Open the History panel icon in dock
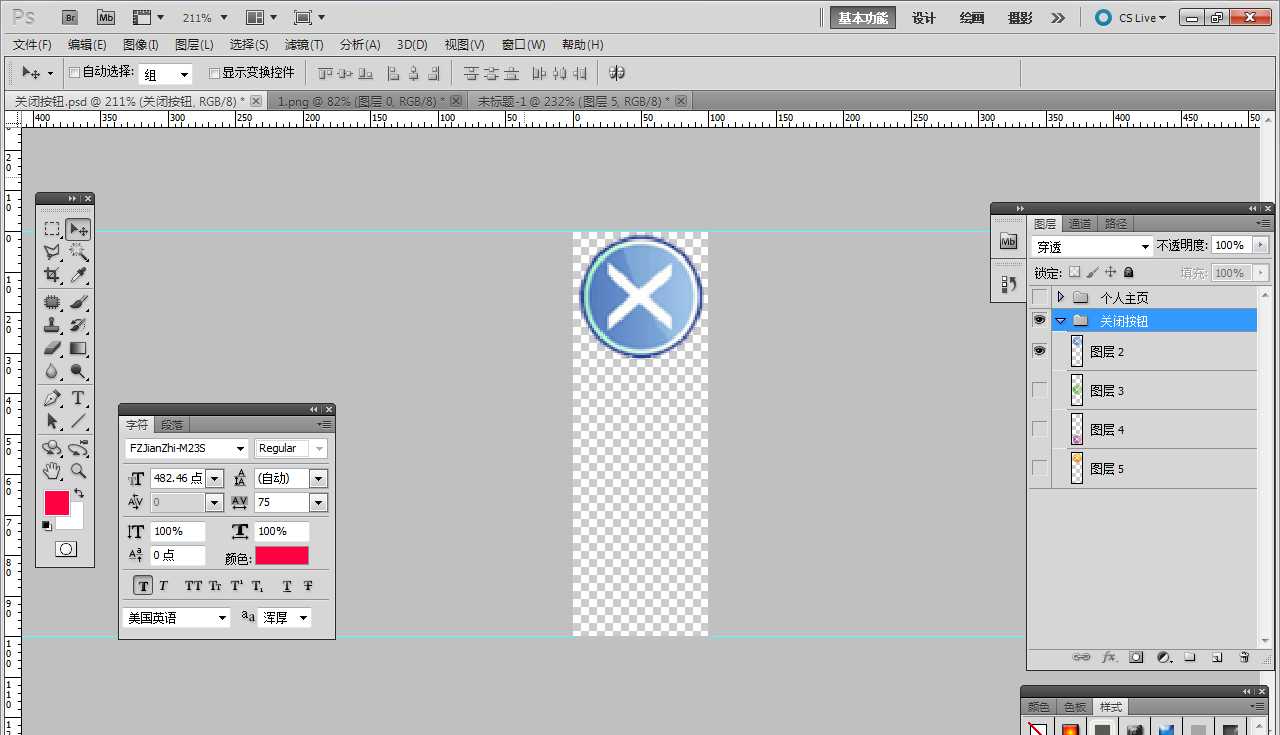The image size is (1280, 735). click(1008, 285)
